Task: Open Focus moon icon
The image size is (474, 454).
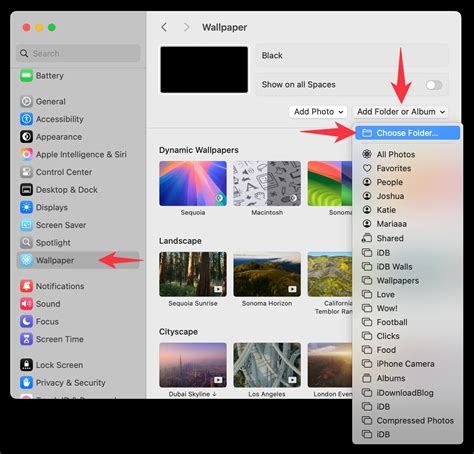Action: pos(26,321)
